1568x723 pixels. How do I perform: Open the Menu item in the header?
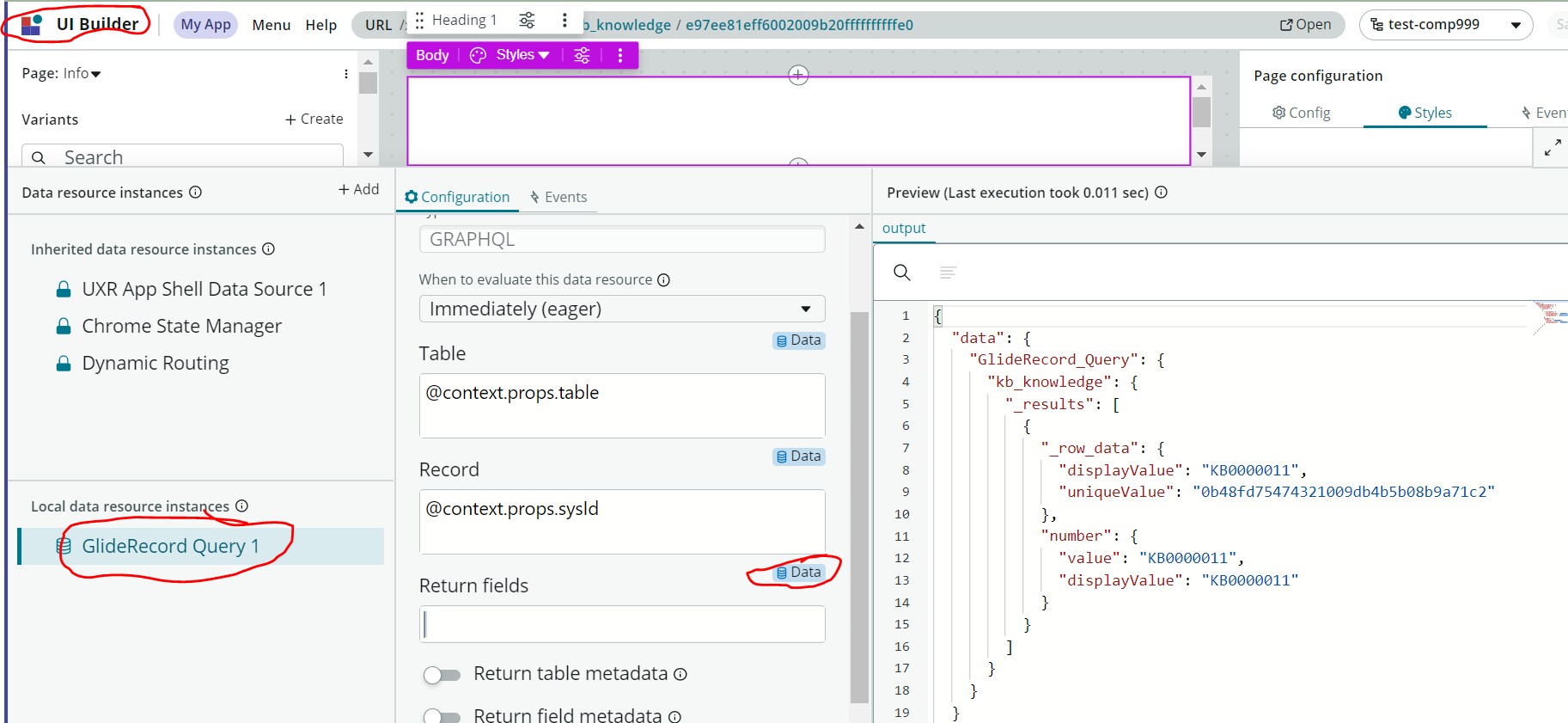coord(272,25)
